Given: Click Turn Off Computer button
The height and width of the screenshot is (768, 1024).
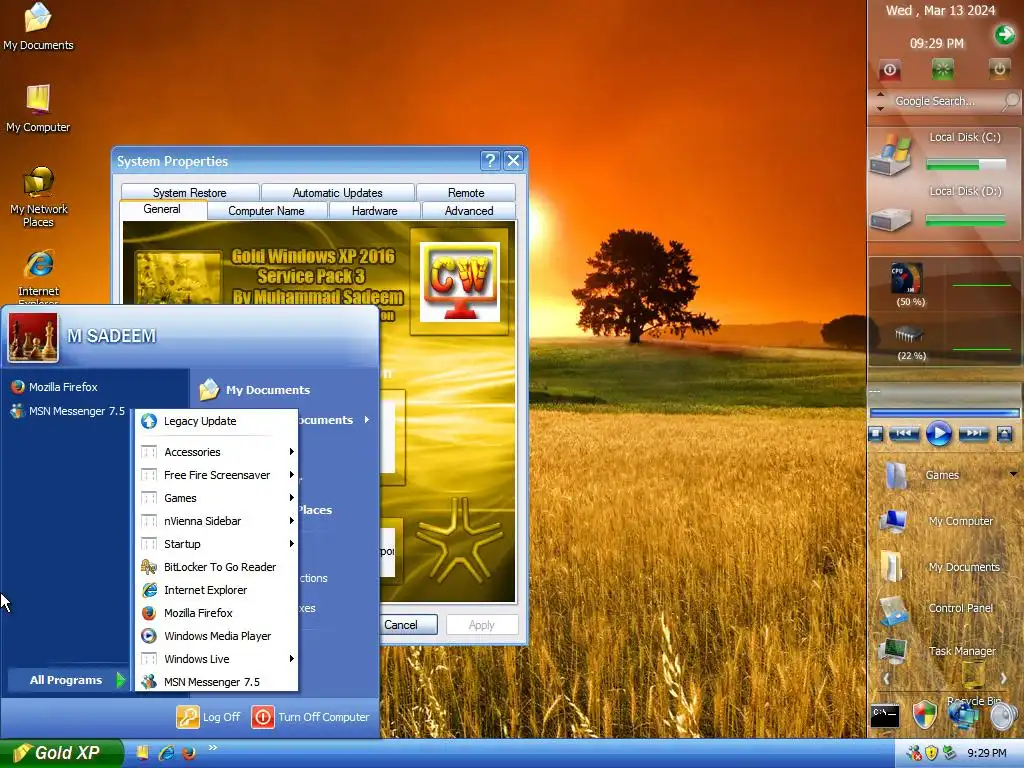Looking at the screenshot, I should coord(311,717).
